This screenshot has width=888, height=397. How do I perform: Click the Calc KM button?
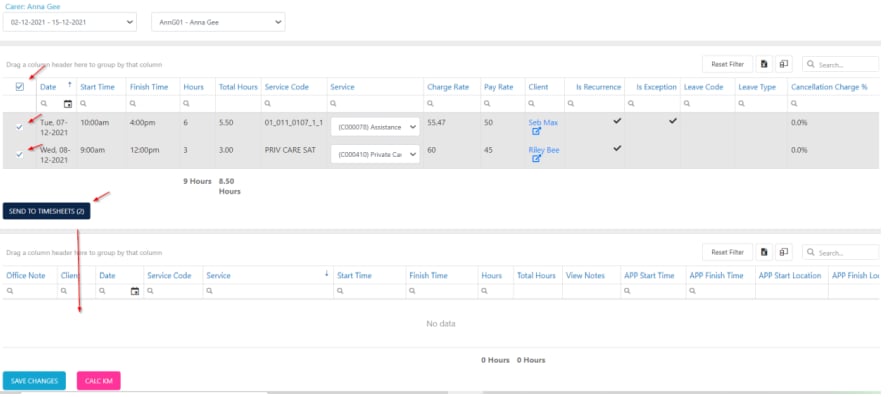99,381
